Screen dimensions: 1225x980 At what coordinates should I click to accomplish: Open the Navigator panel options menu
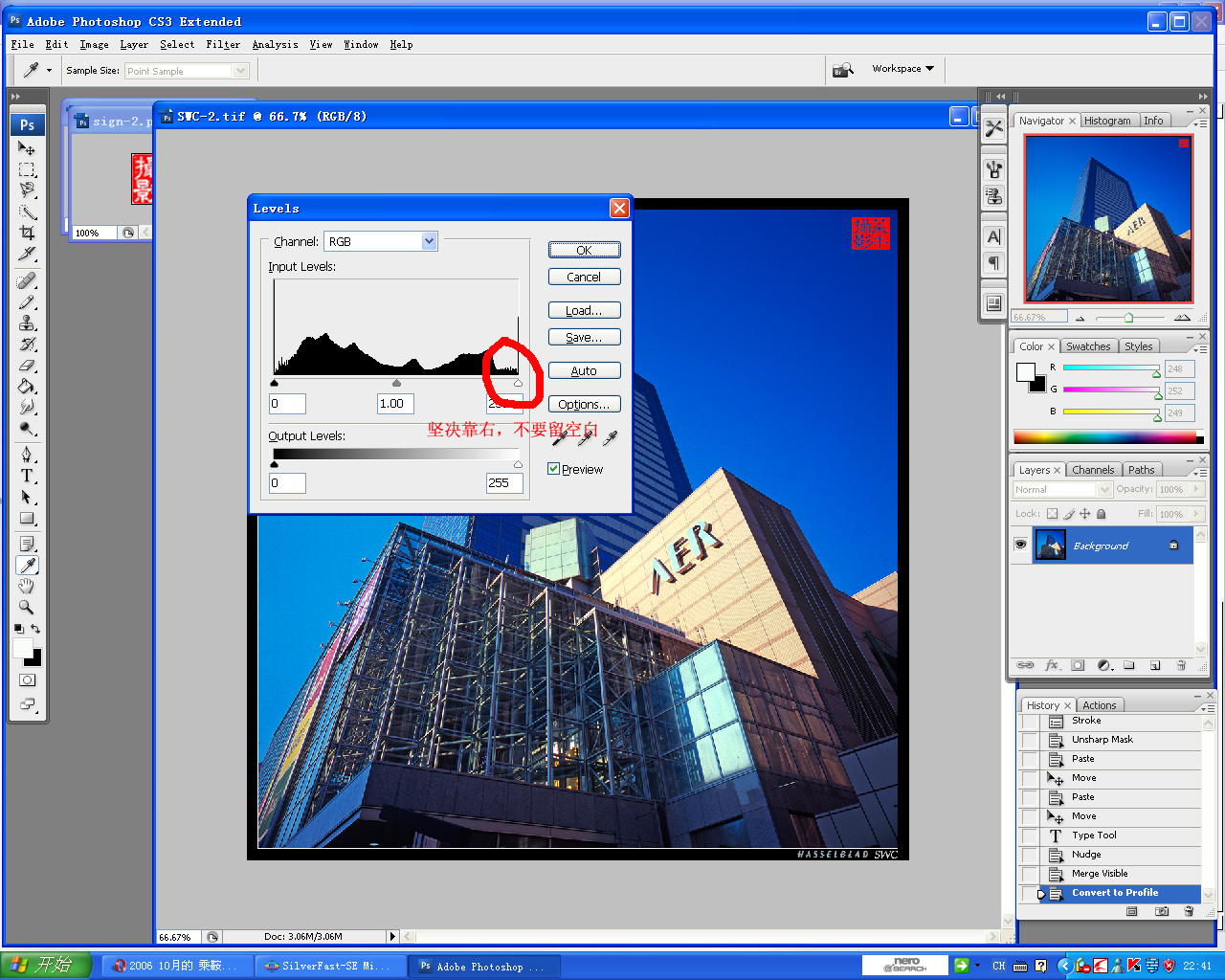[x=1200, y=122]
